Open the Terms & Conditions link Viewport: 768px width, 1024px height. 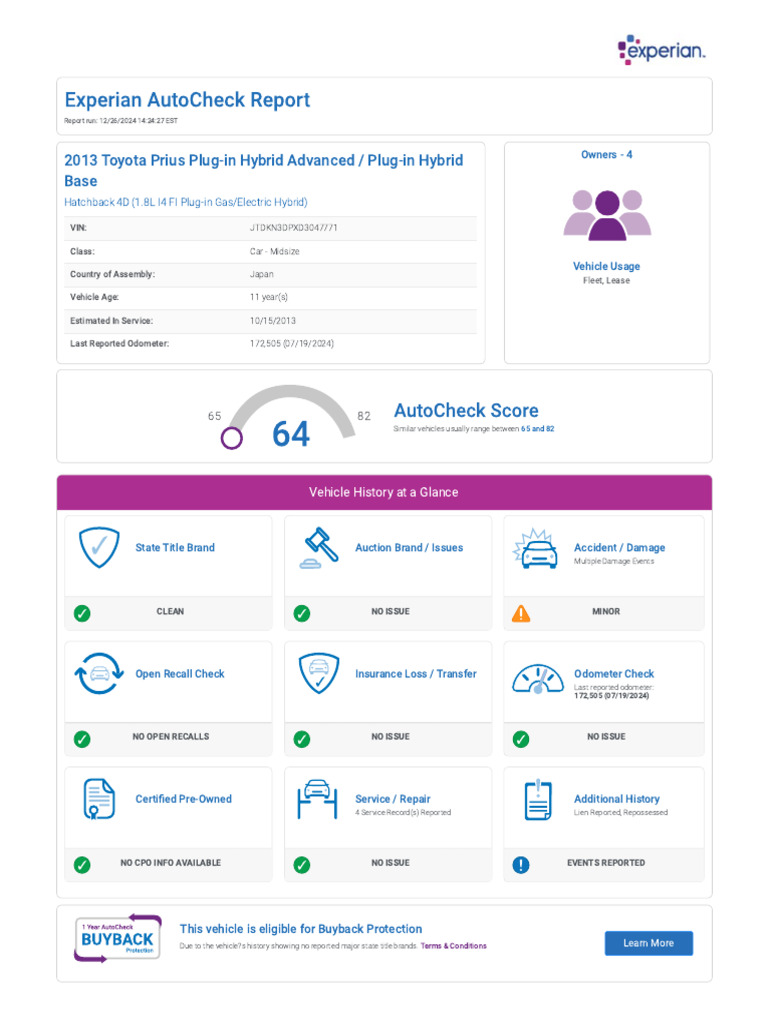pos(453,946)
